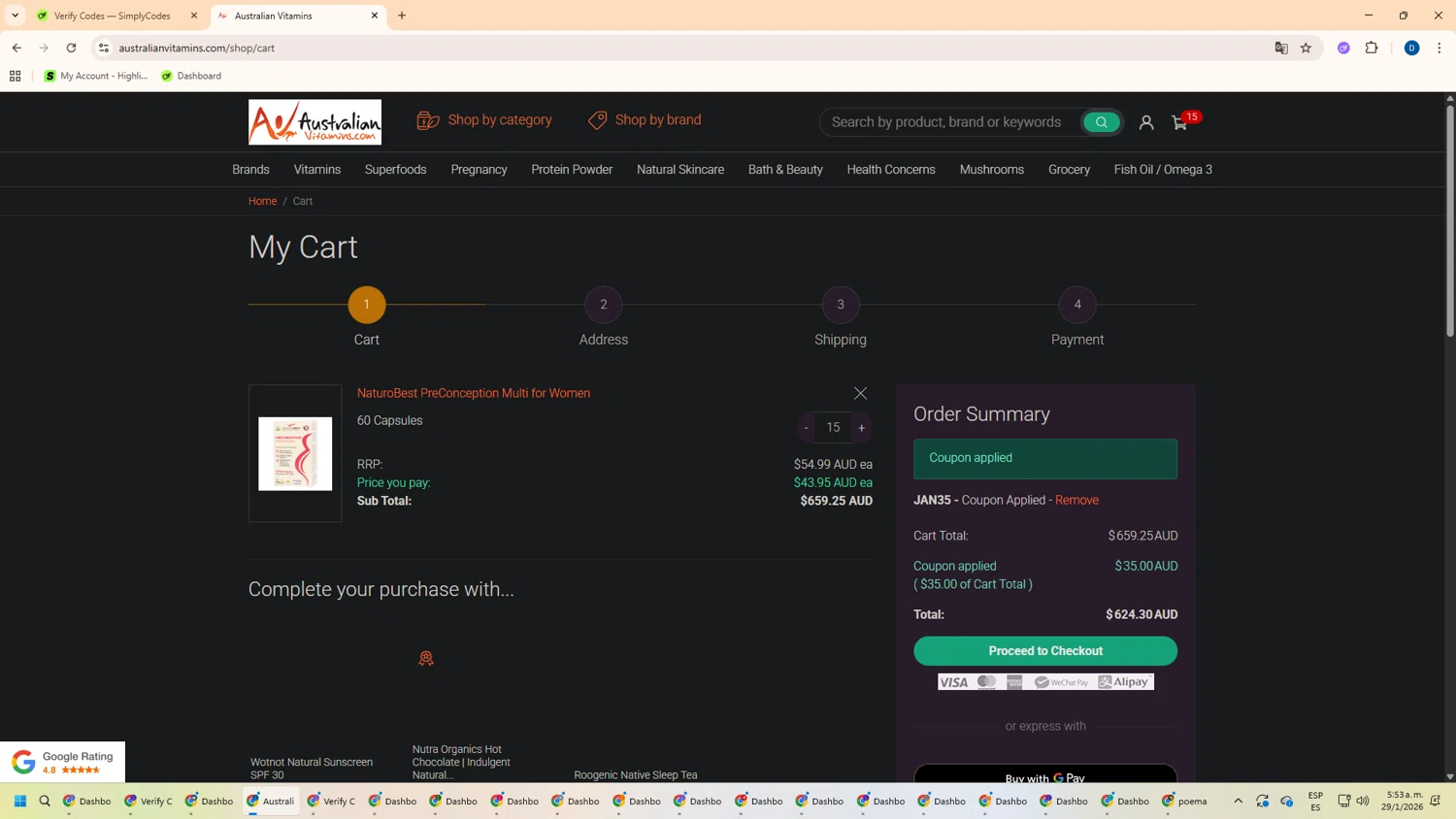Open the Shop by brand menu
The image size is (1456, 819).
pos(645,120)
